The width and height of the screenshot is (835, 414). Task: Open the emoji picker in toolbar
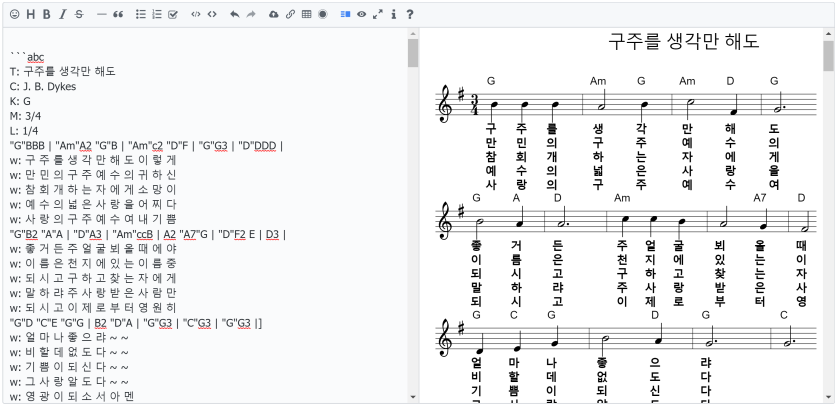point(14,14)
